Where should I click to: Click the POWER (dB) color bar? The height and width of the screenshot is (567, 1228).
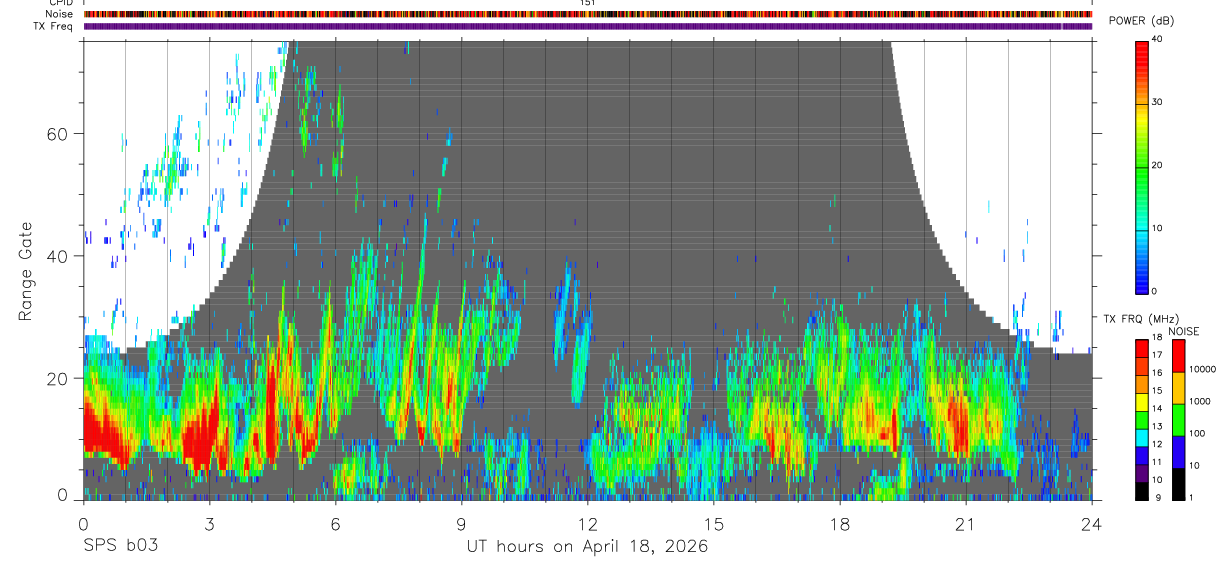click(1142, 166)
